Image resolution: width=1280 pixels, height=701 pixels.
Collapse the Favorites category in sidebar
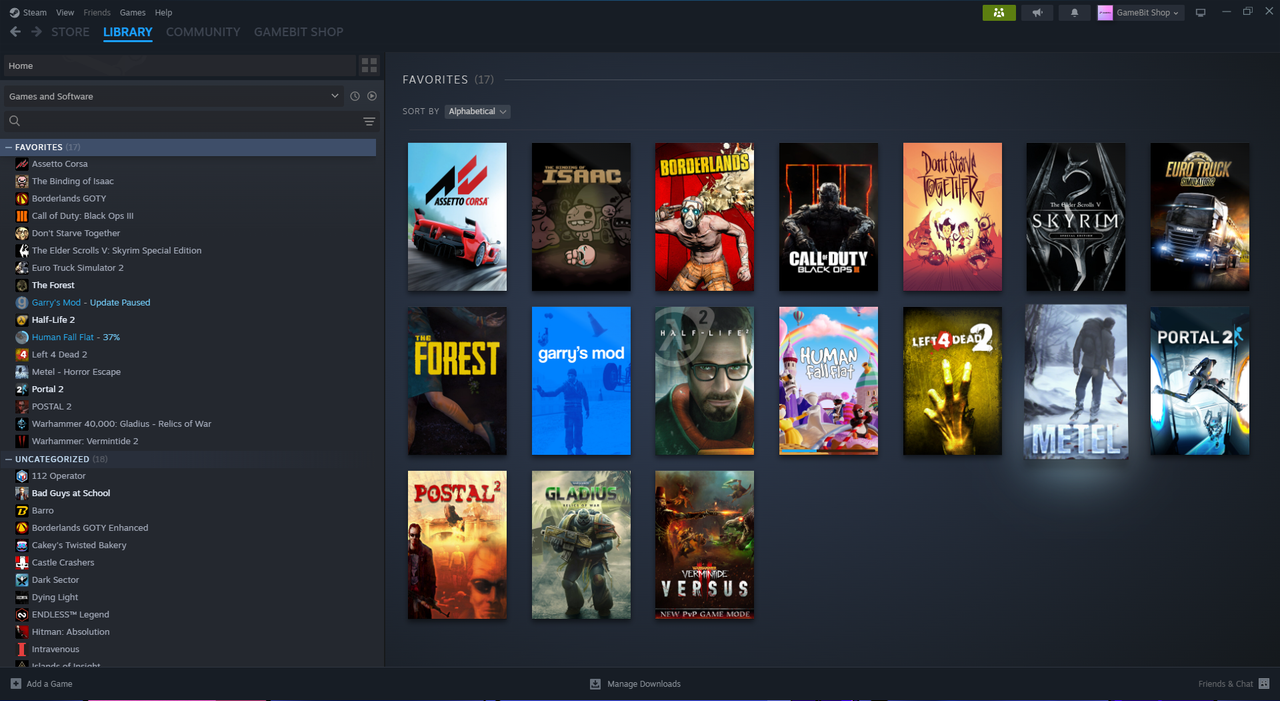pos(9,147)
